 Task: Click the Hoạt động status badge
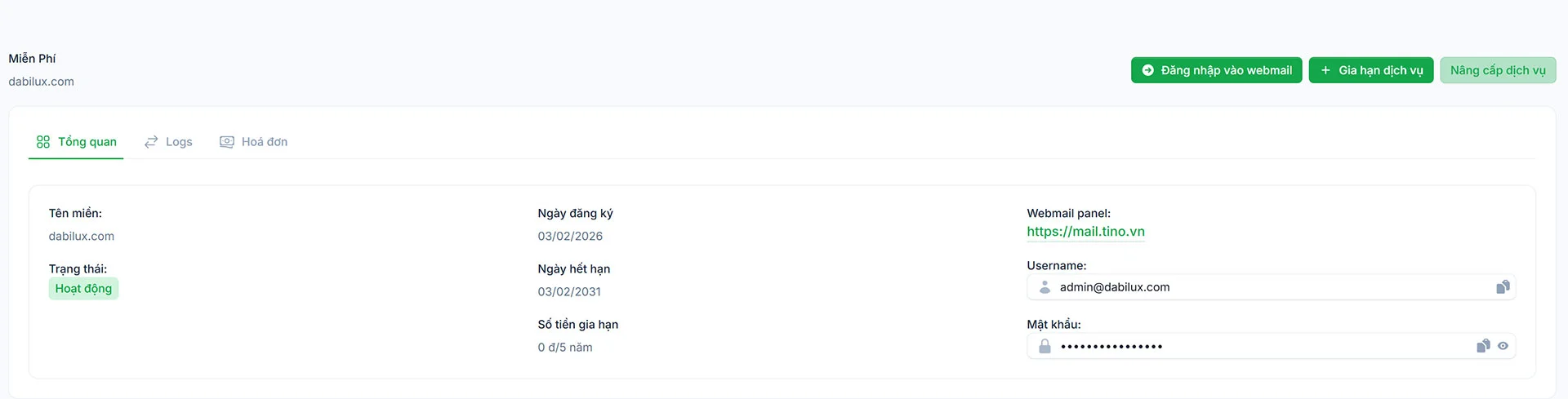83,289
